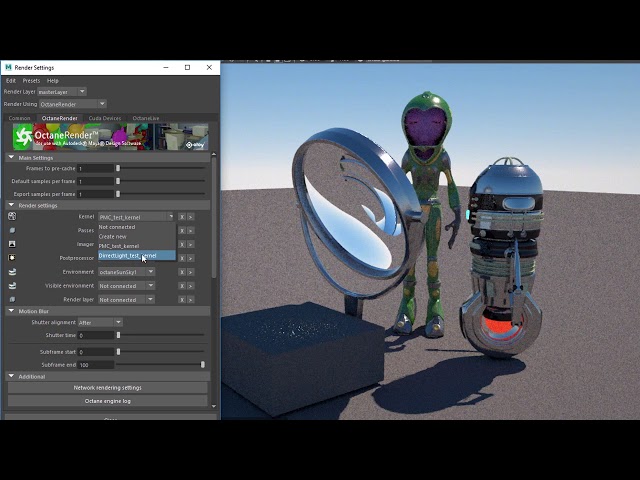Image resolution: width=640 pixels, height=480 pixels.
Task: Click the Export samples per frame field
Action: (x=96, y=194)
